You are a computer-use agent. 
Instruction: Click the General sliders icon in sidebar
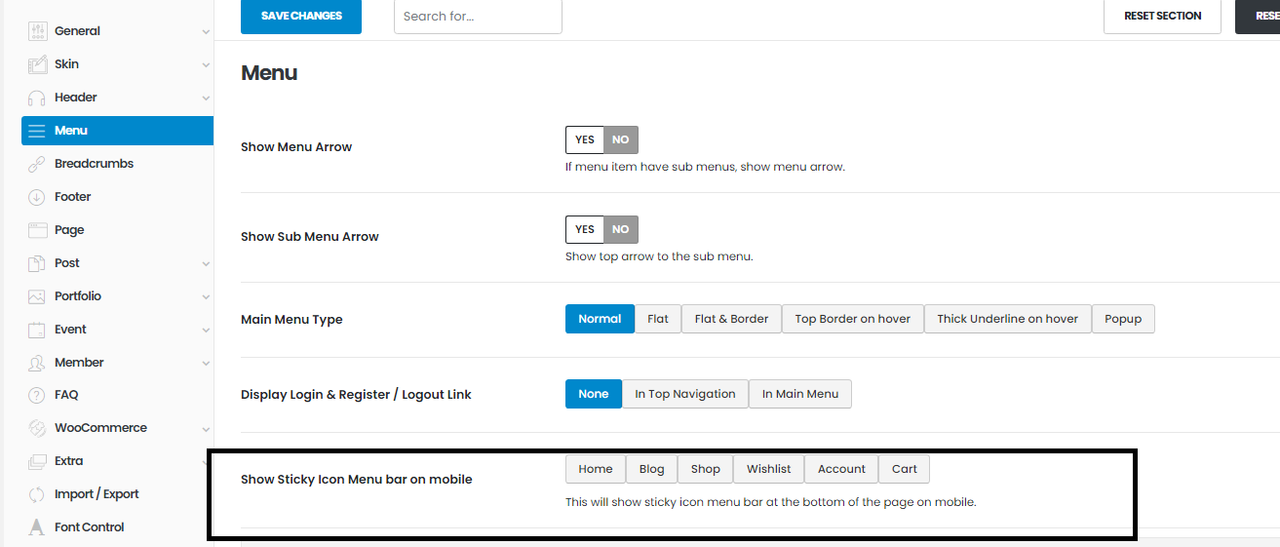(x=37, y=31)
